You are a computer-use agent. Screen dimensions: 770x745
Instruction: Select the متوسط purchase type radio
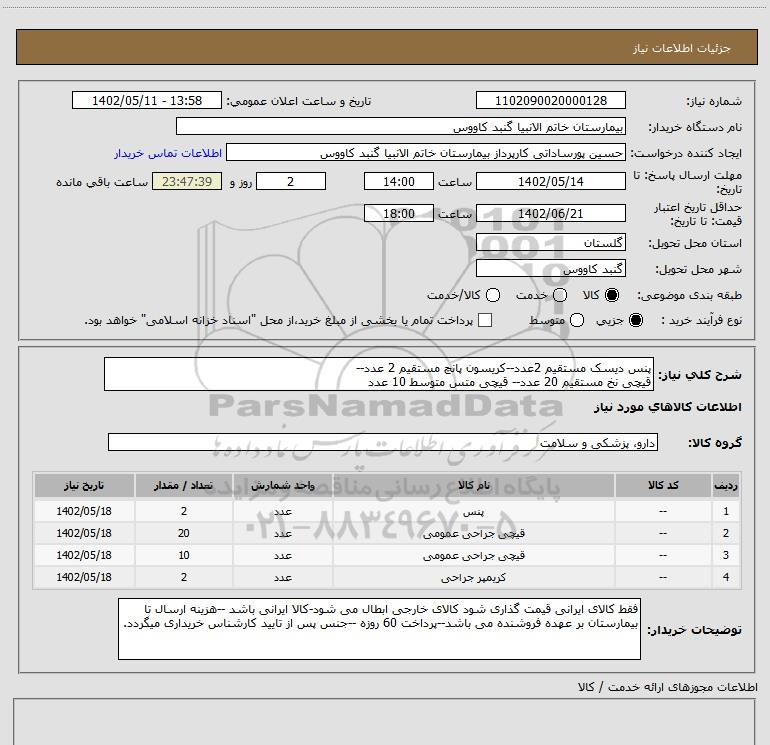tap(577, 320)
